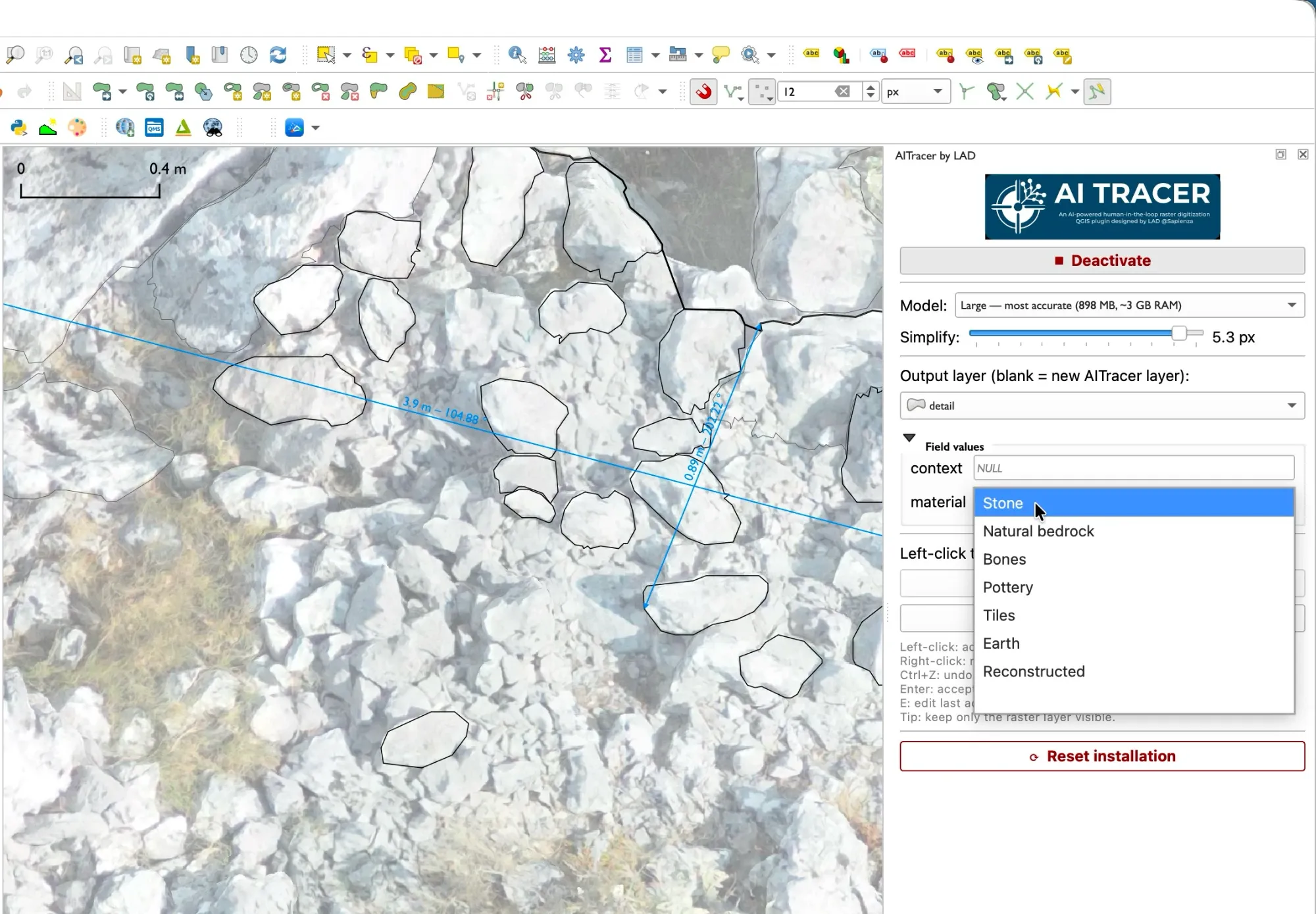The height and width of the screenshot is (914, 1316).
Task: Select Reconstructed material option
Action: pos(1134,671)
